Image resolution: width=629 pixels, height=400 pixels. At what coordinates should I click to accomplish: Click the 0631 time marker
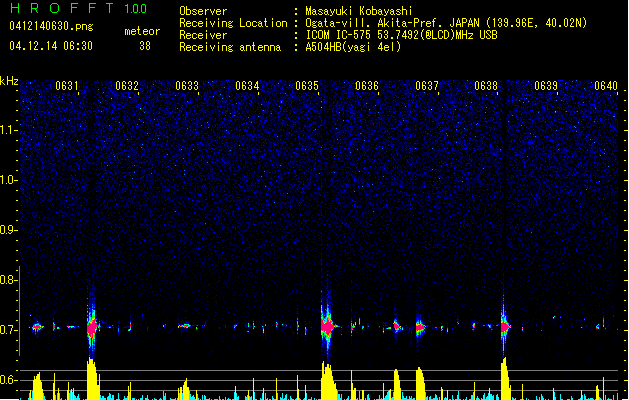(x=67, y=86)
